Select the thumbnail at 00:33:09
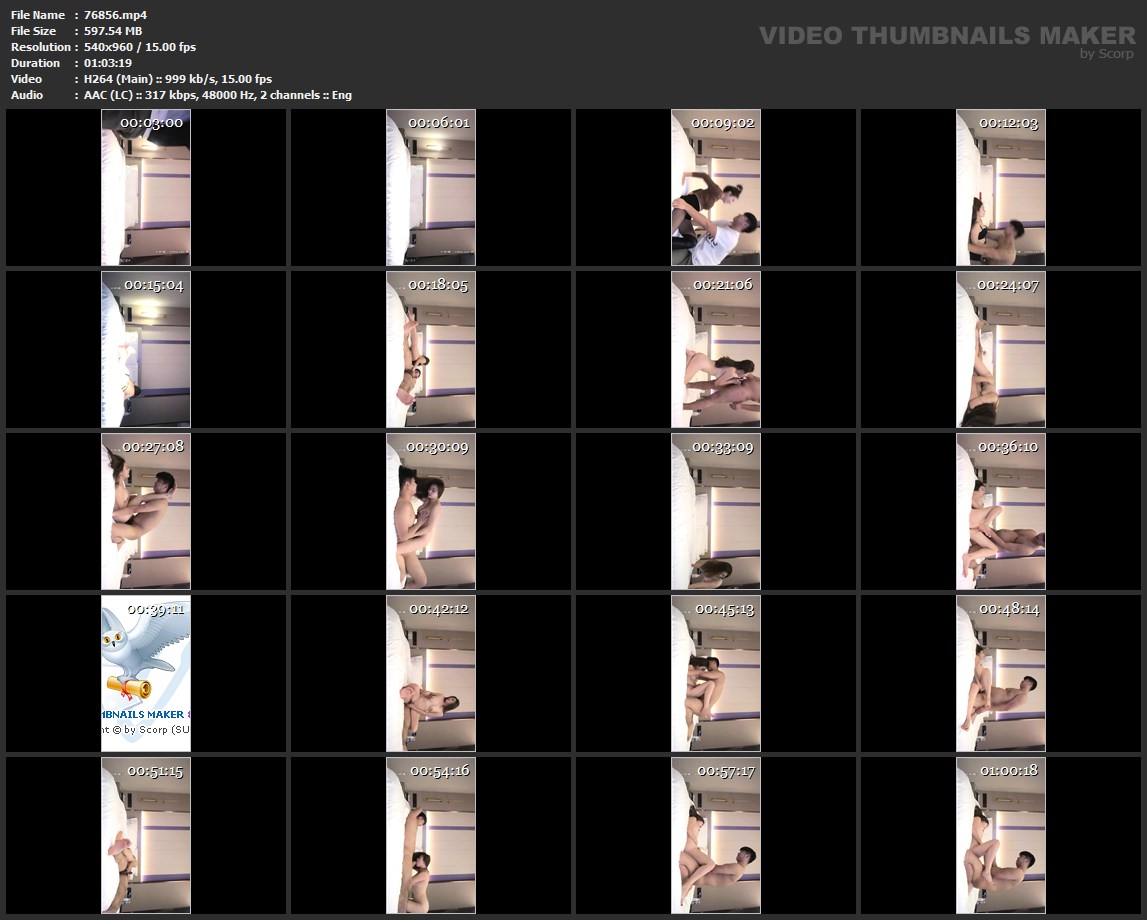1147x920 pixels. (x=716, y=512)
